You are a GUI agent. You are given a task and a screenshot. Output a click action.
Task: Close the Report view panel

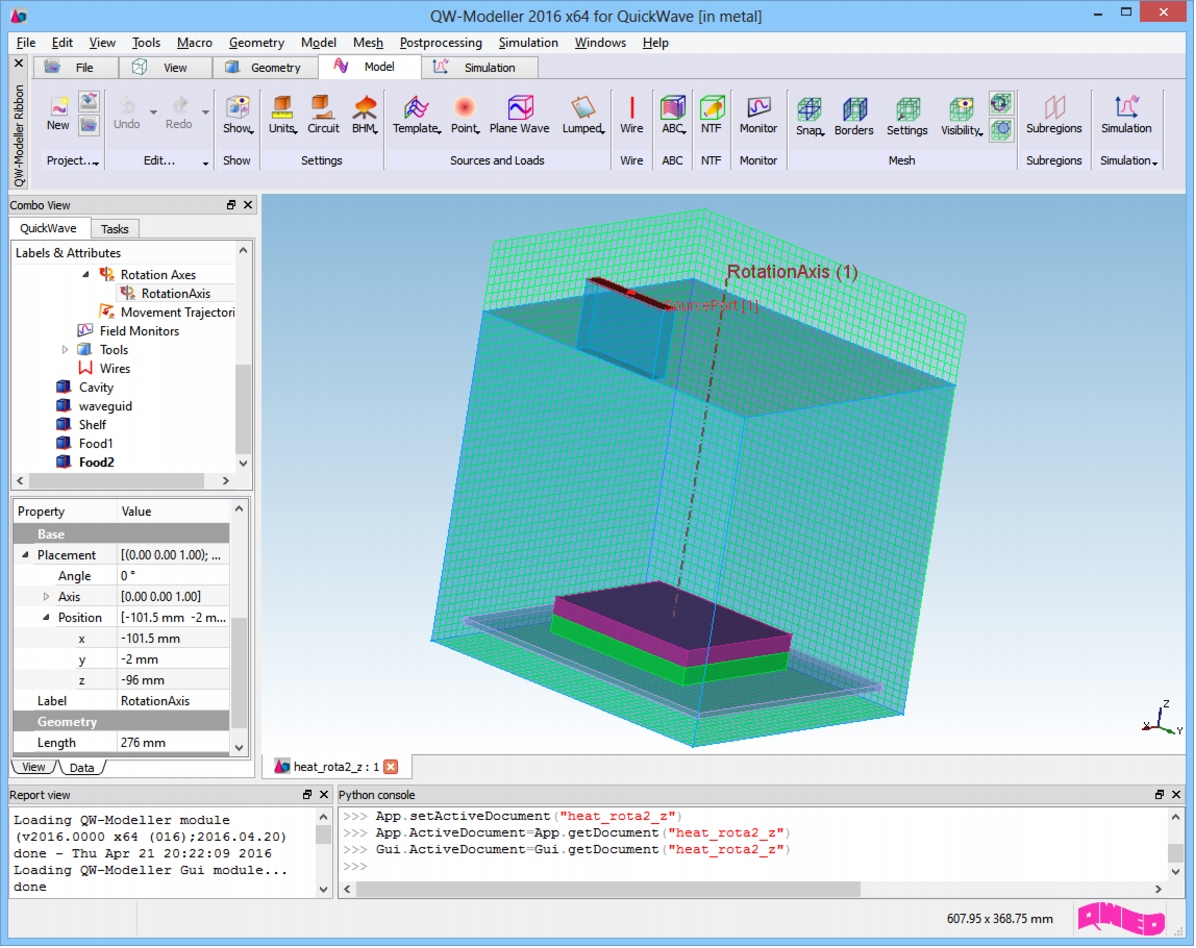point(323,795)
